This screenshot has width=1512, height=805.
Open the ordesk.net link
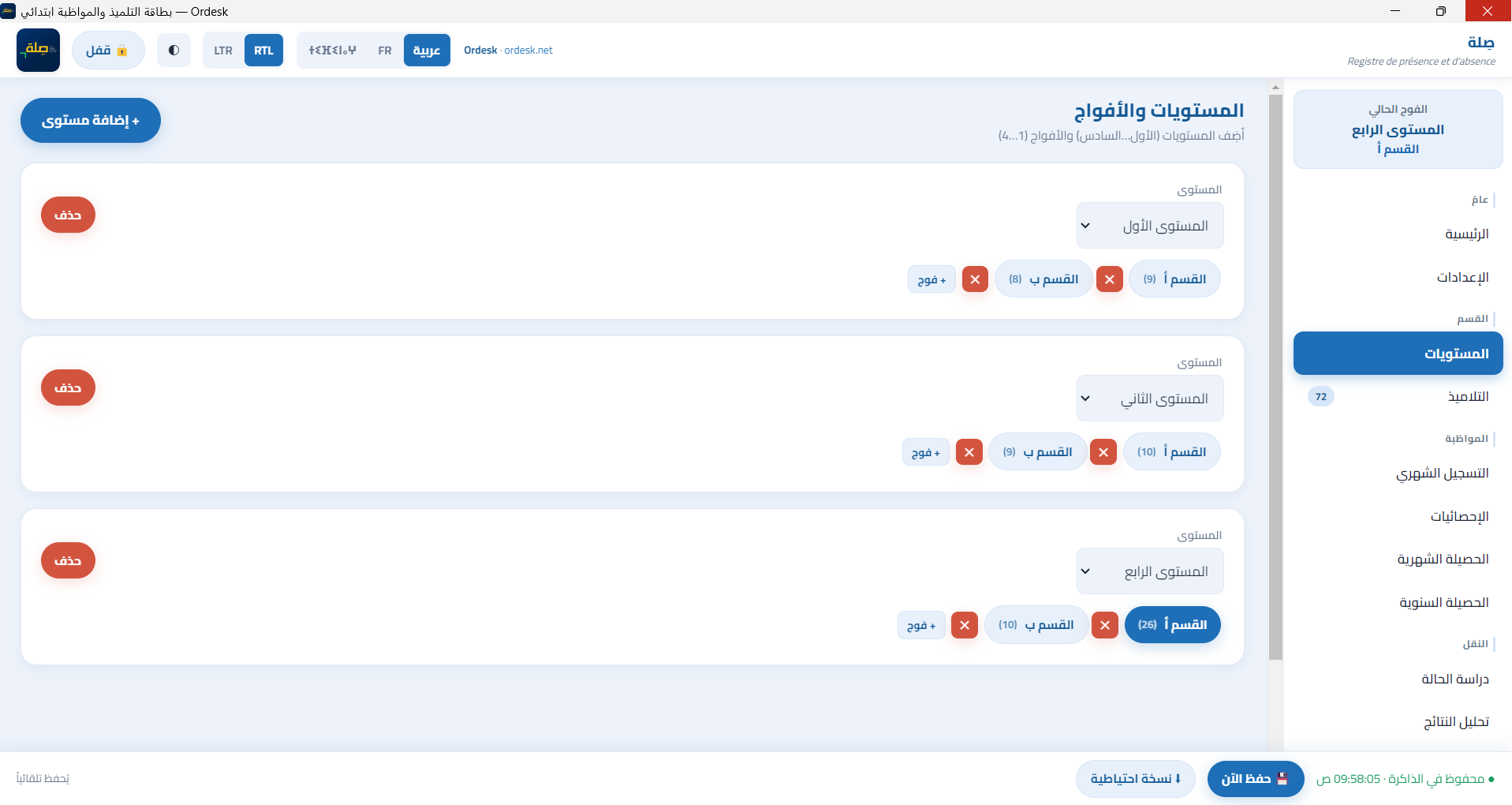528,51
